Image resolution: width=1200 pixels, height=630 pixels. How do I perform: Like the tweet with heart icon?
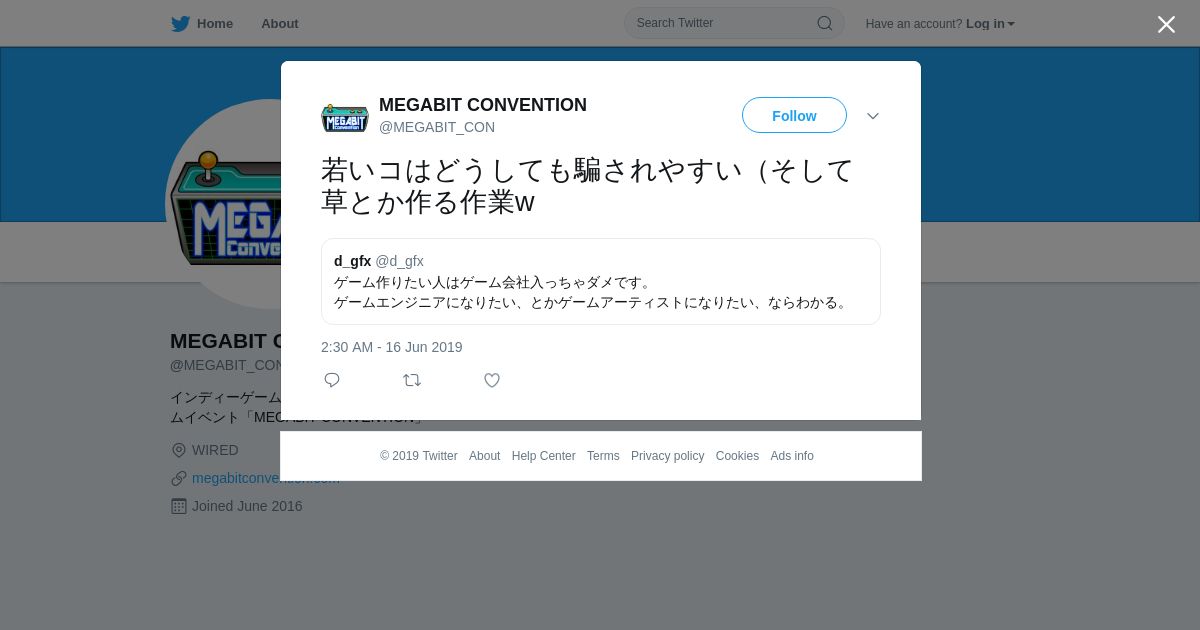click(x=492, y=380)
